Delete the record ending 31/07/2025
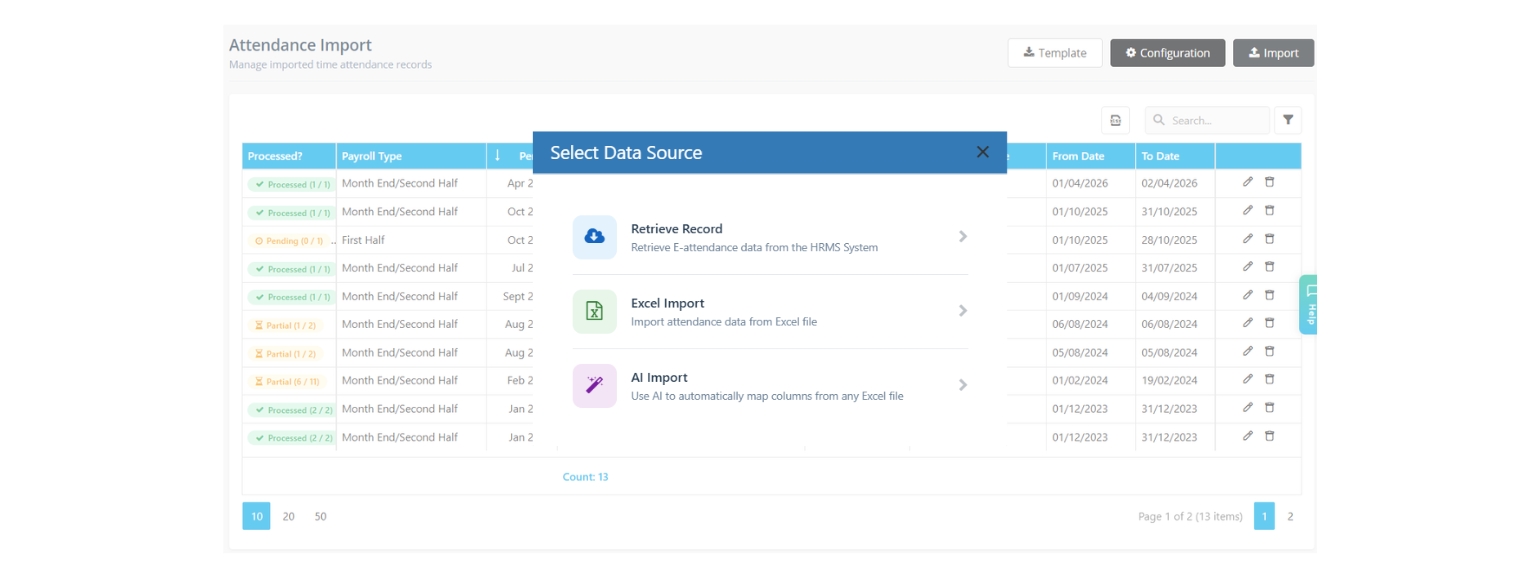The image size is (1540, 578). click(x=1270, y=266)
